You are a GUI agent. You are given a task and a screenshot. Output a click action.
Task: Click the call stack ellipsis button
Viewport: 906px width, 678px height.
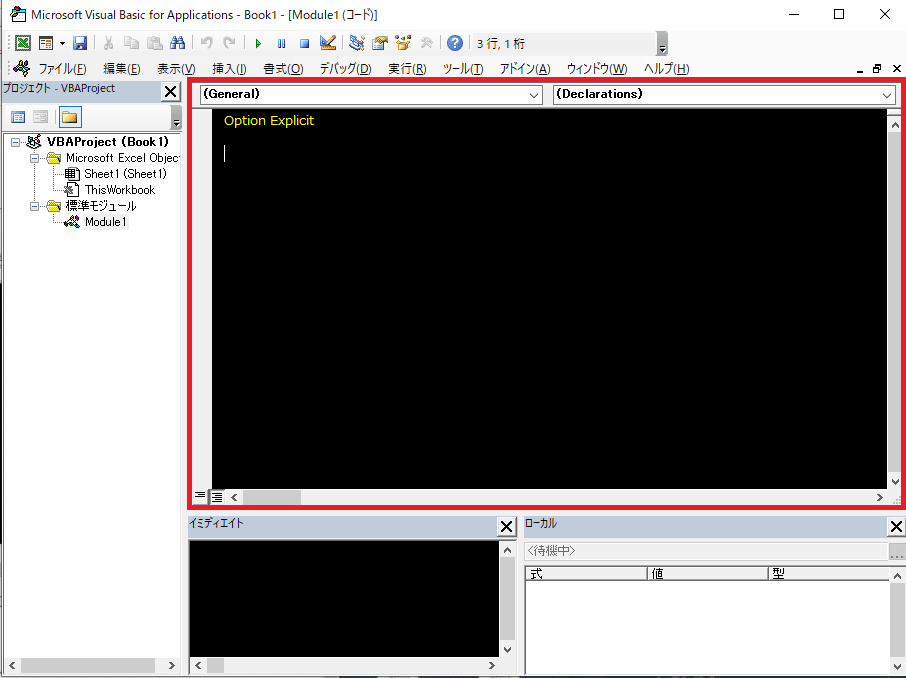(x=897, y=551)
